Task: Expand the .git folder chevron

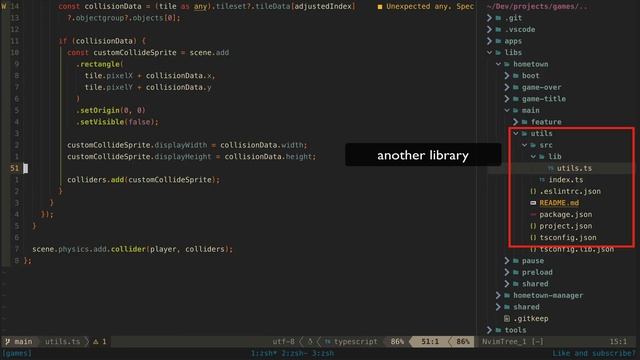Action: coord(489,18)
